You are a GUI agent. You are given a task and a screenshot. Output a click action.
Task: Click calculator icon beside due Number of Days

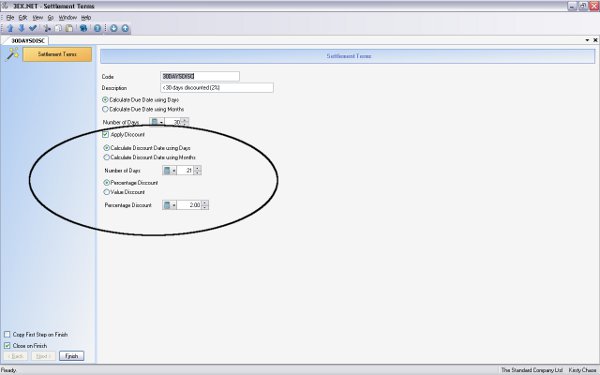point(154,122)
